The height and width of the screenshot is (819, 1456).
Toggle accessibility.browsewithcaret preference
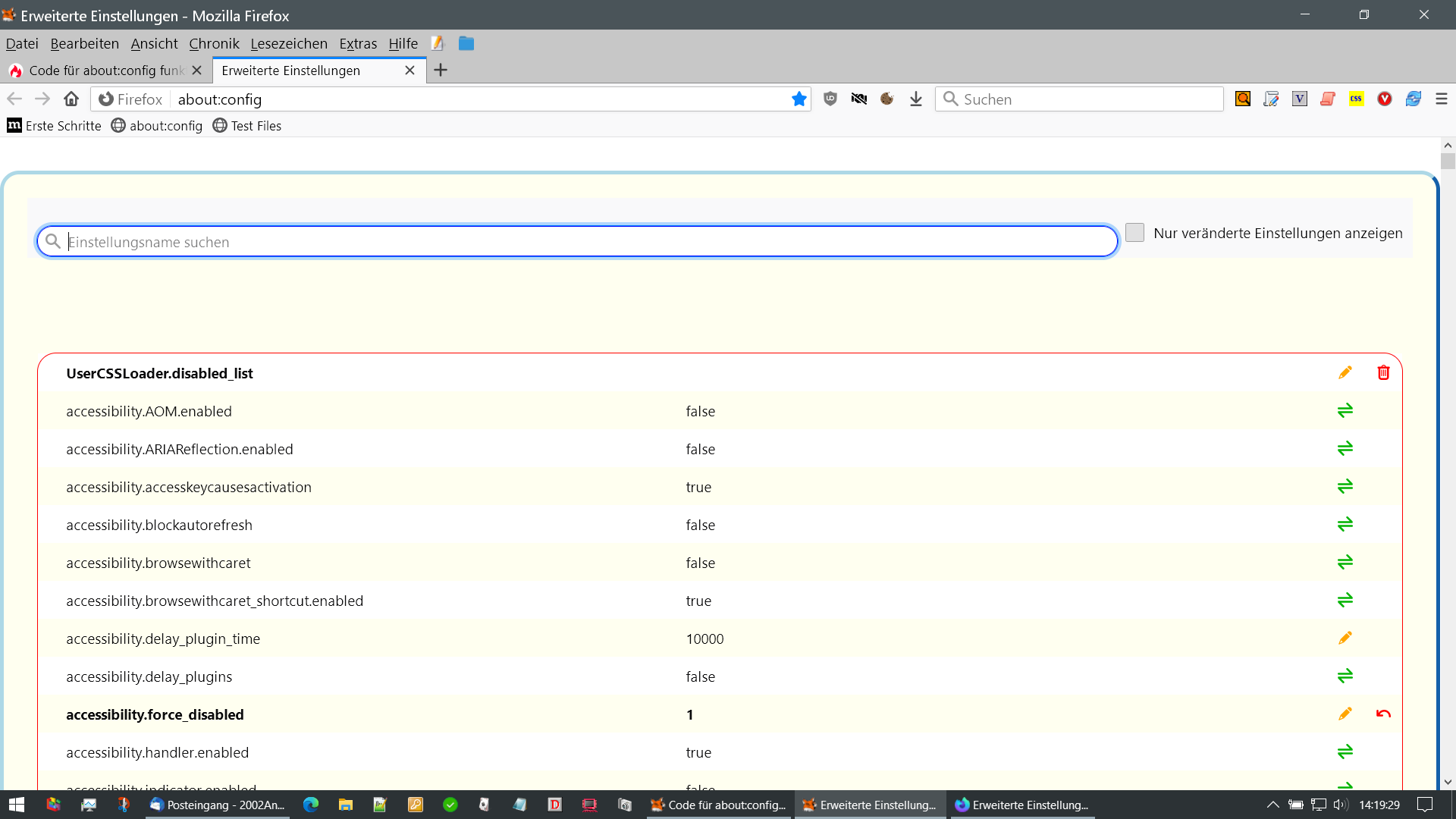[x=1345, y=563]
